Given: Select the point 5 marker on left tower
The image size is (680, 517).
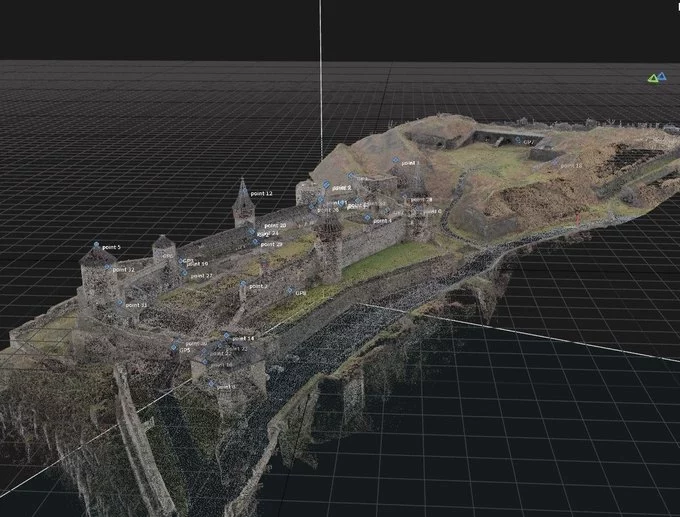Looking at the screenshot, I should [x=97, y=245].
